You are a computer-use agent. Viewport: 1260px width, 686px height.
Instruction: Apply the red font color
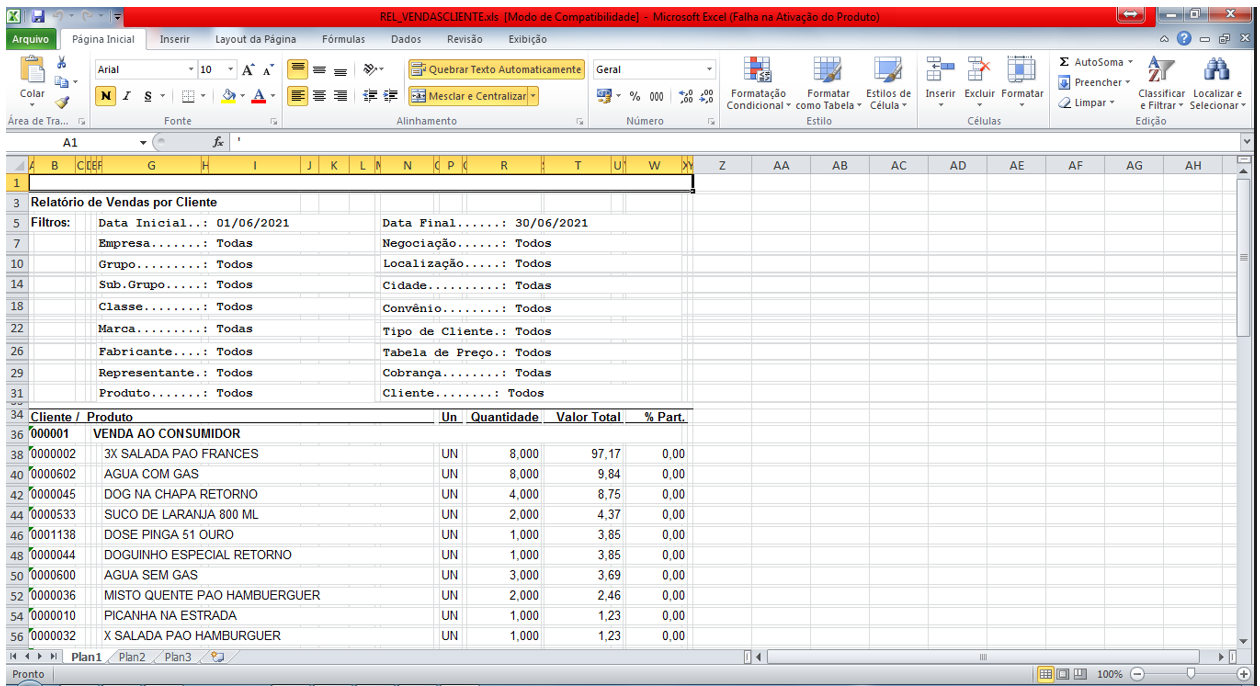pos(258,96)
